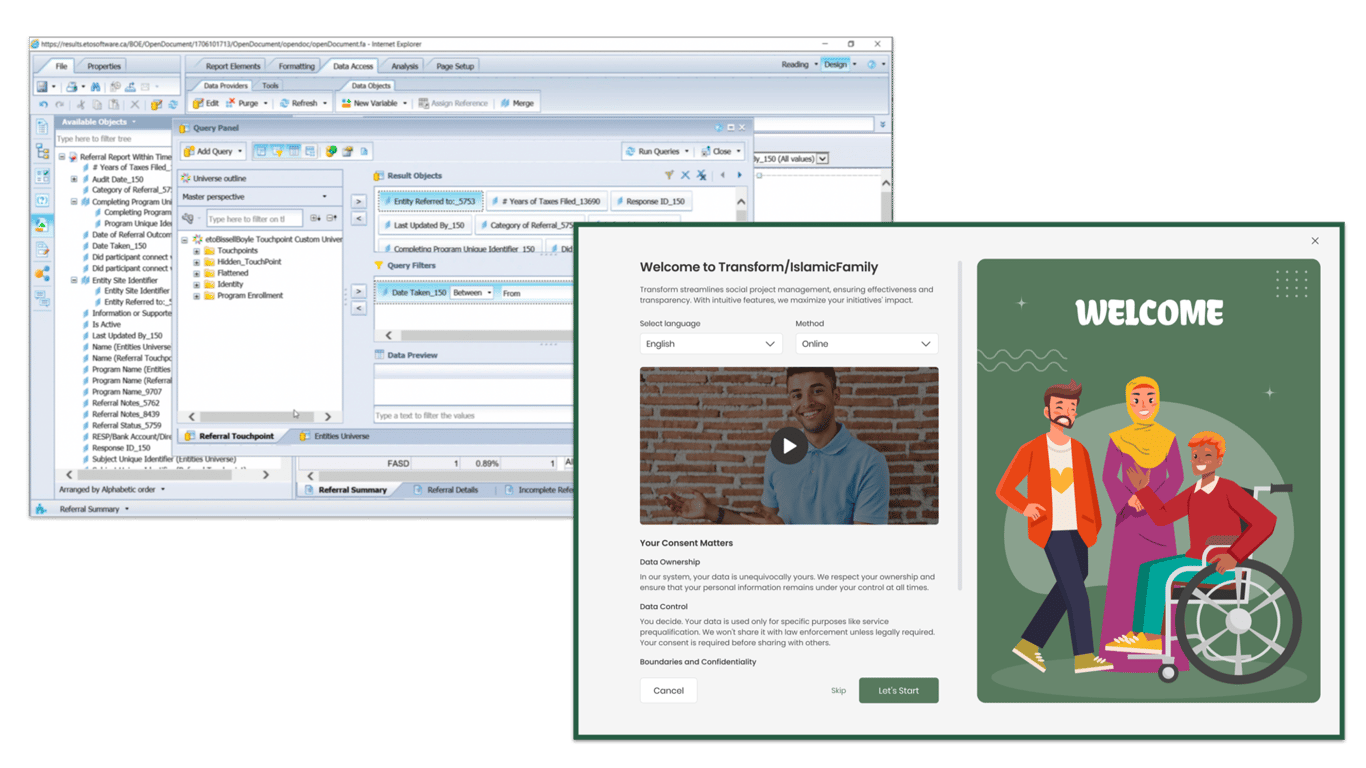
Task: Click Cancel in the welcome dialog
Action: click(669, 691)
